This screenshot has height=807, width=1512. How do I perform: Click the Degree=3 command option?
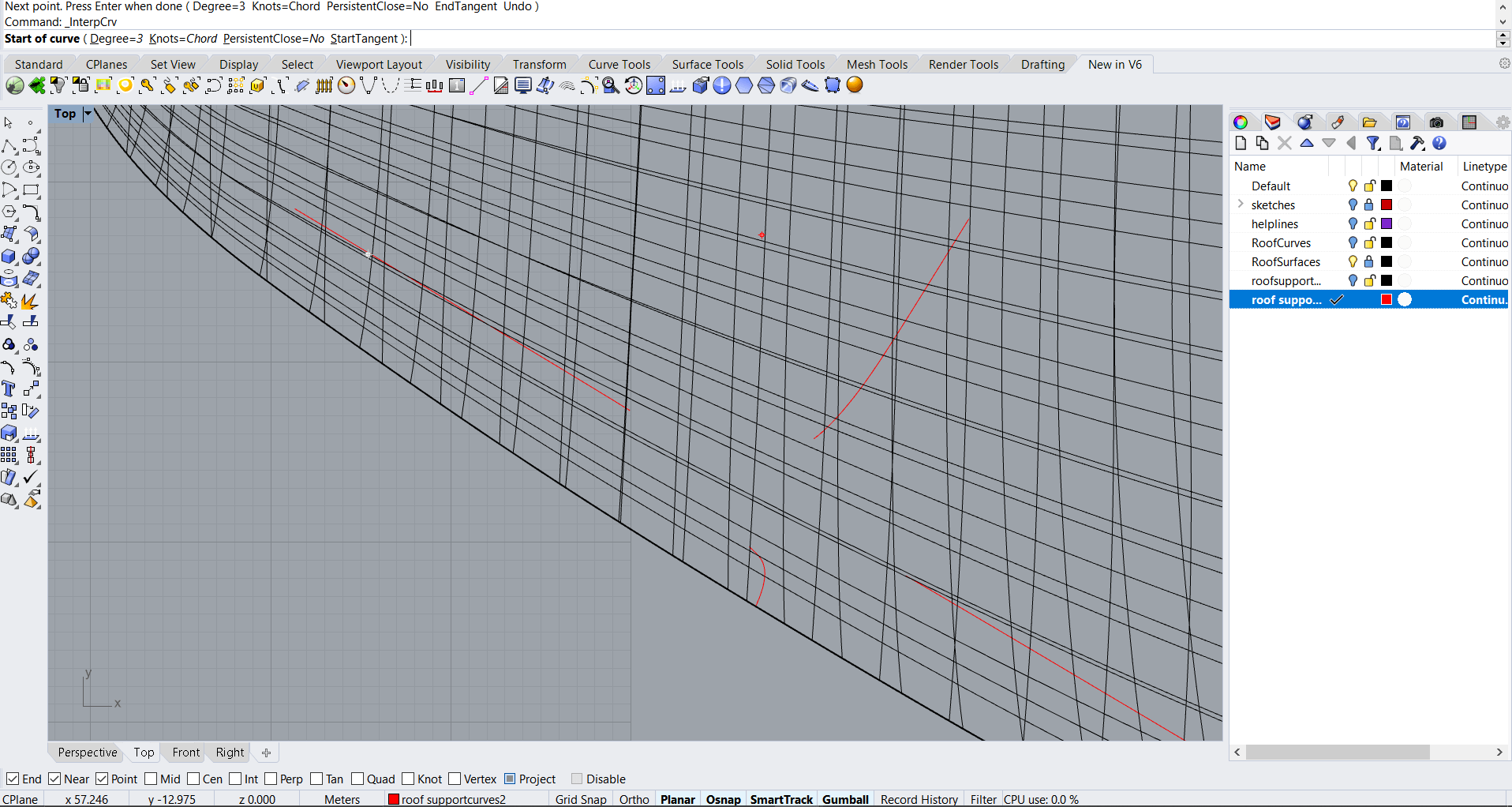tap(117, 38)
